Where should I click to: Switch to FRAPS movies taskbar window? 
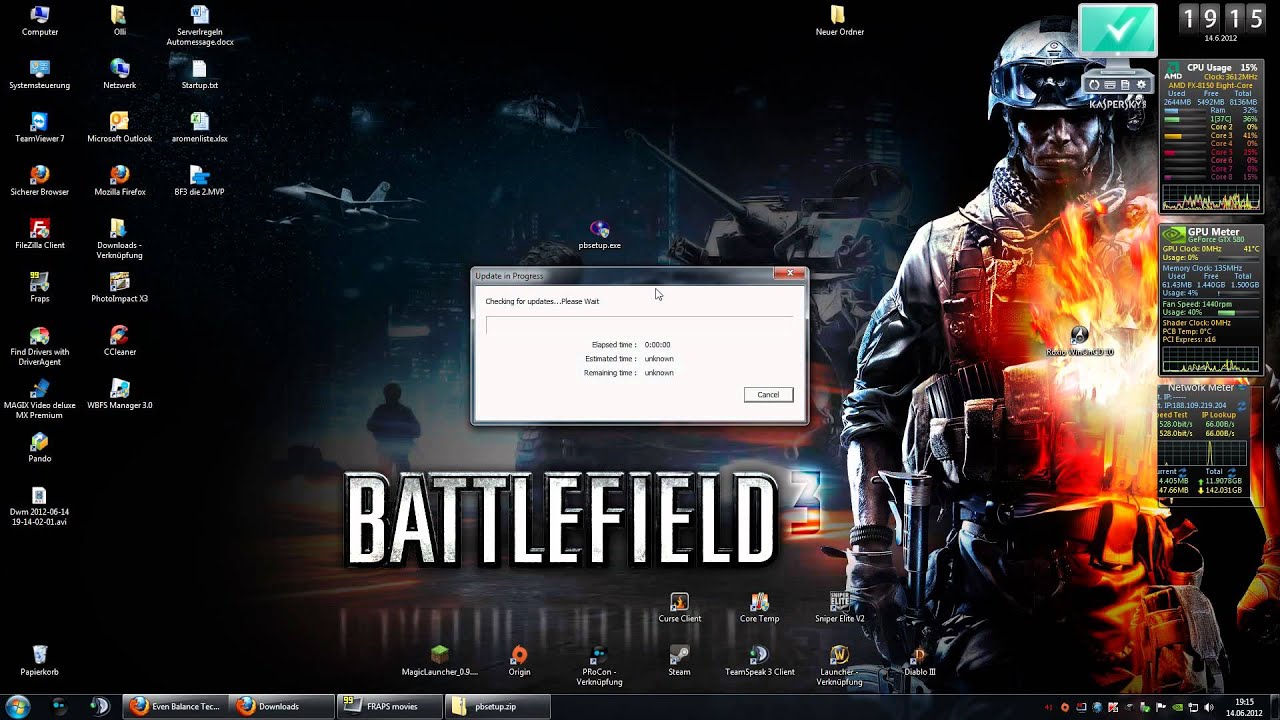click(390, 706)
